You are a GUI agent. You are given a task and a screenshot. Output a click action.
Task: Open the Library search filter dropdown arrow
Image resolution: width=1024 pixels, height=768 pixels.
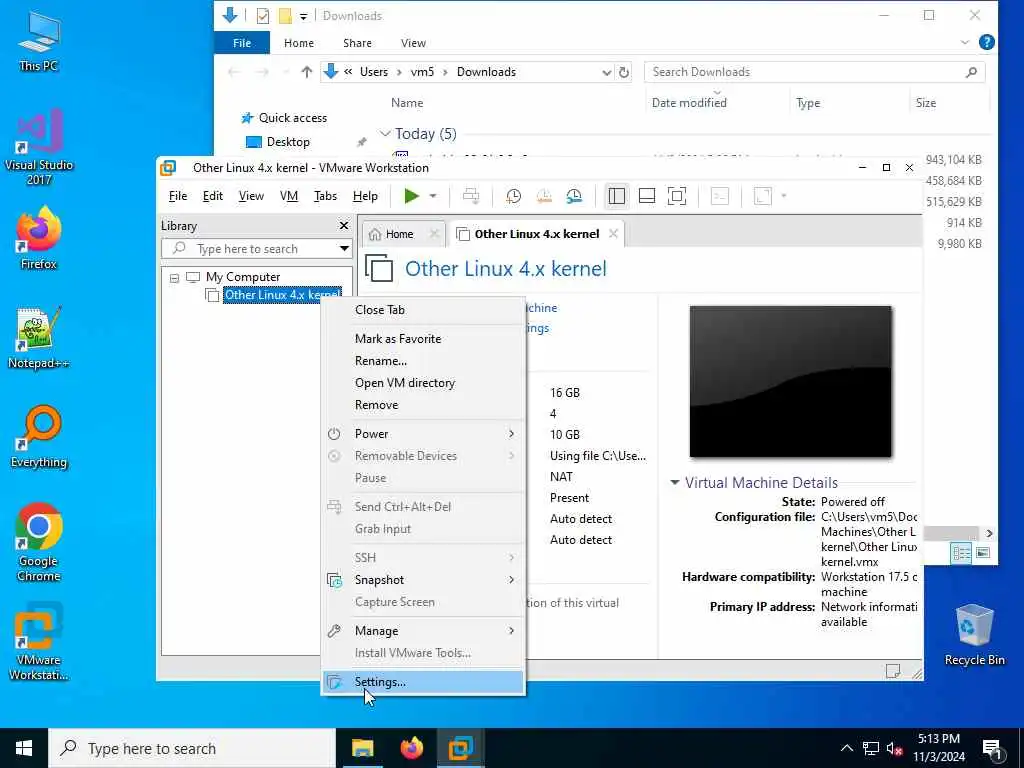point(344,249)
